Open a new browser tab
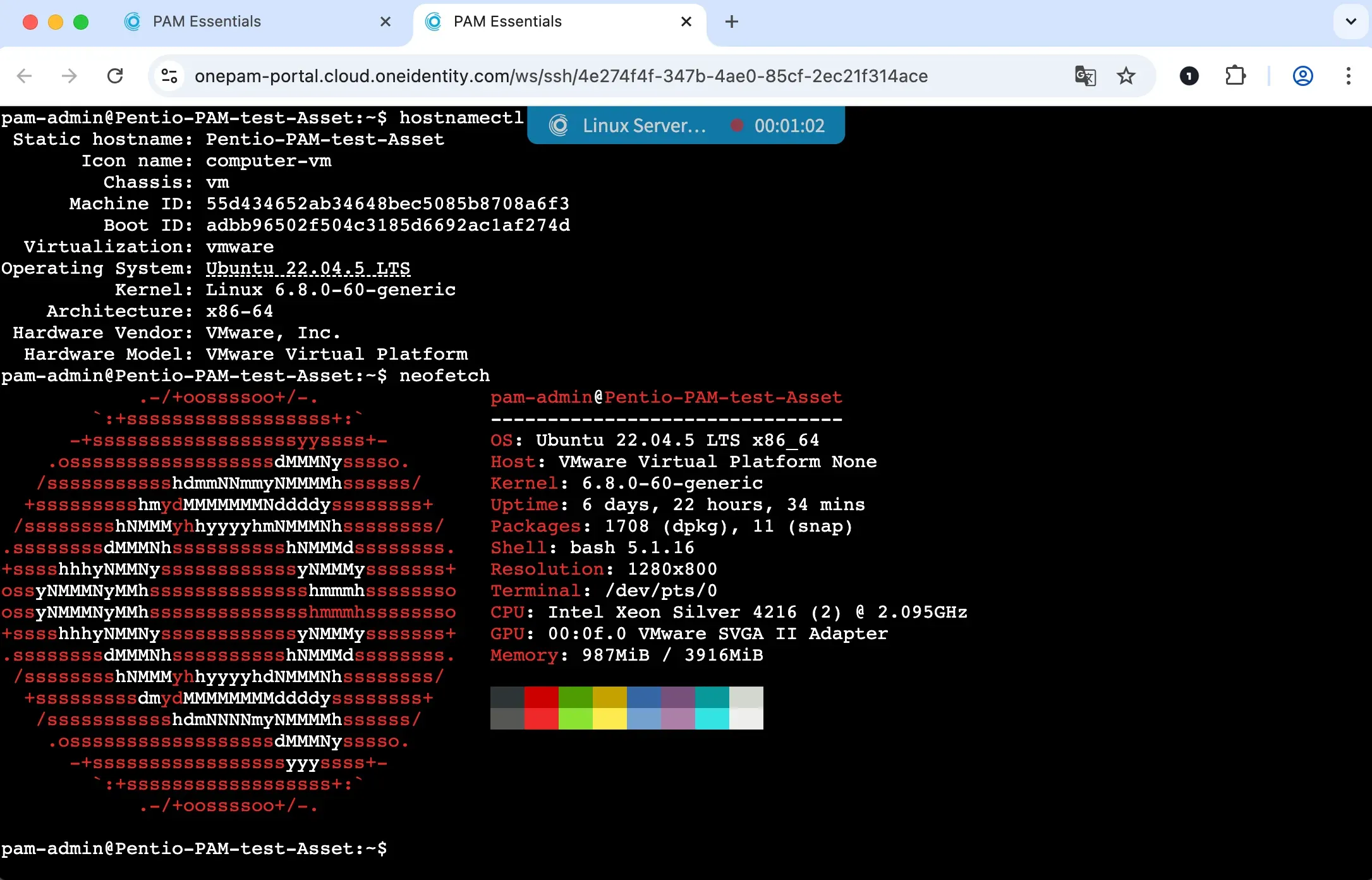Screen dimensions: 1372x880 (731, 21)
